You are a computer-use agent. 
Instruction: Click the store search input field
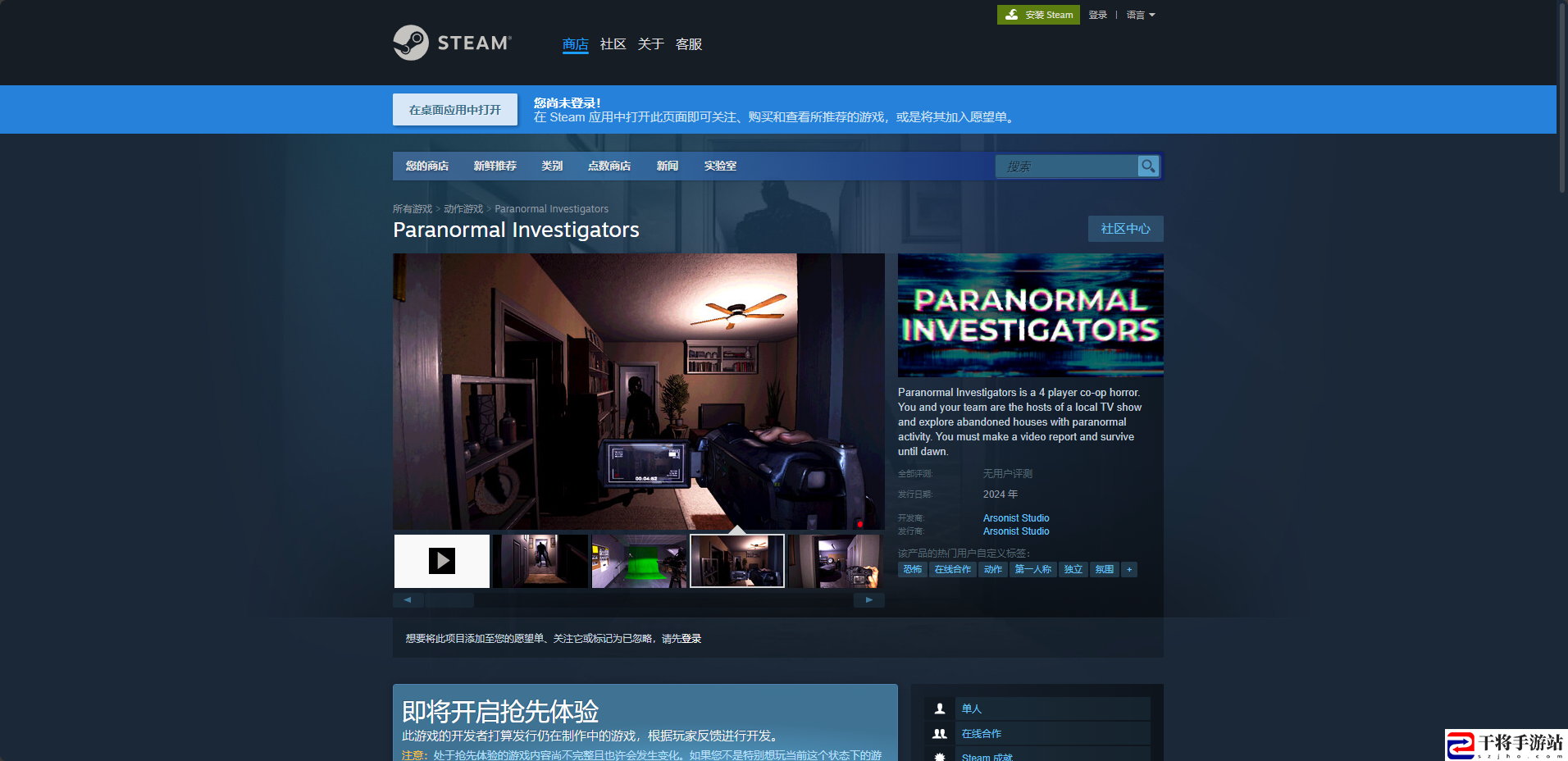click(x=1067, y=166)
